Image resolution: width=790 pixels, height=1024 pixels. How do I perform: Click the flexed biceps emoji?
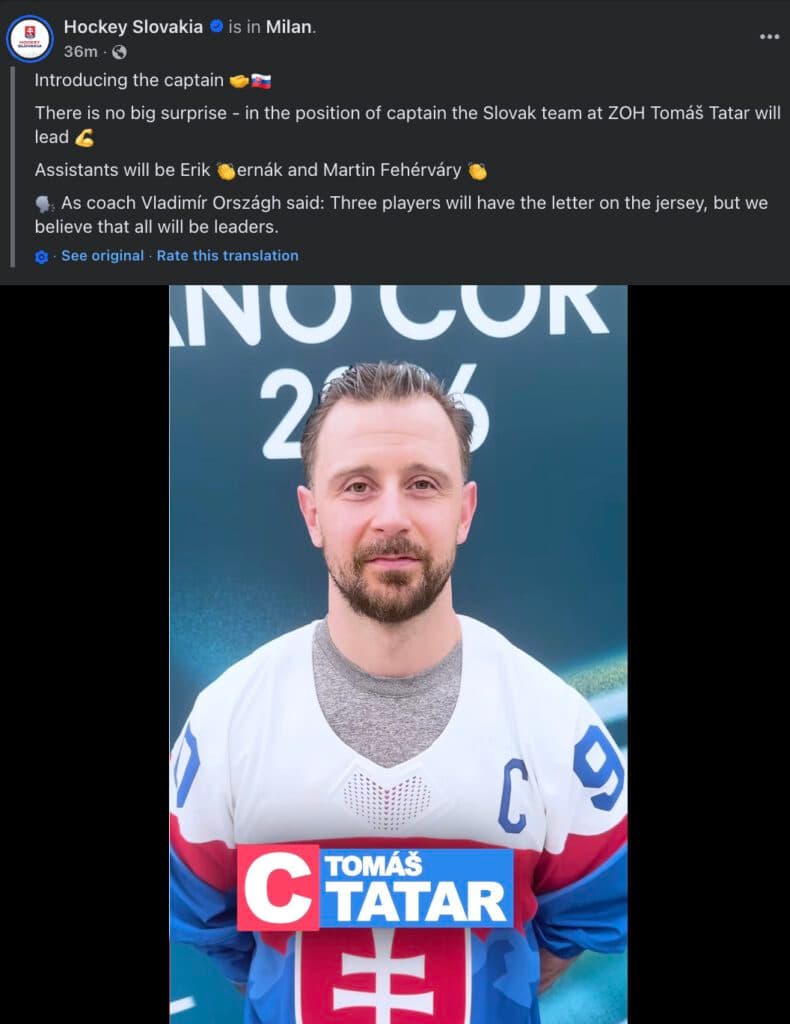84,138
